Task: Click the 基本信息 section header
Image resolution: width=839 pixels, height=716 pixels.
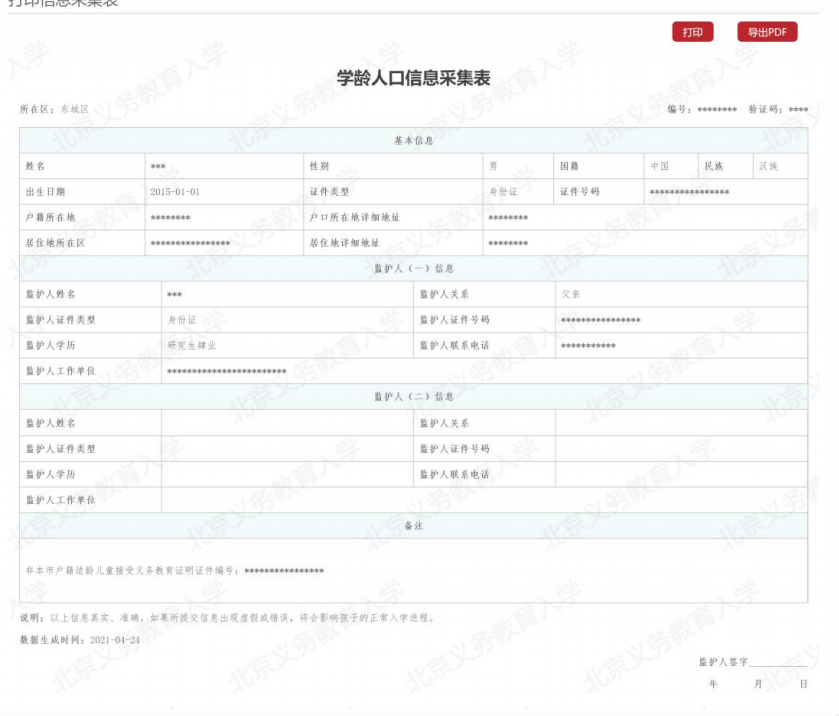Action: (414, 141)
